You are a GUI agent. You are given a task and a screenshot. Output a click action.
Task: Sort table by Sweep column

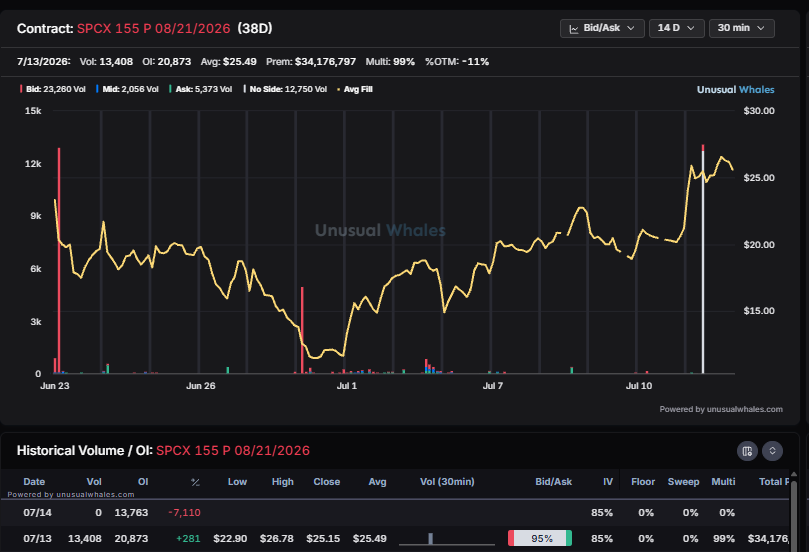click(684, 482)
